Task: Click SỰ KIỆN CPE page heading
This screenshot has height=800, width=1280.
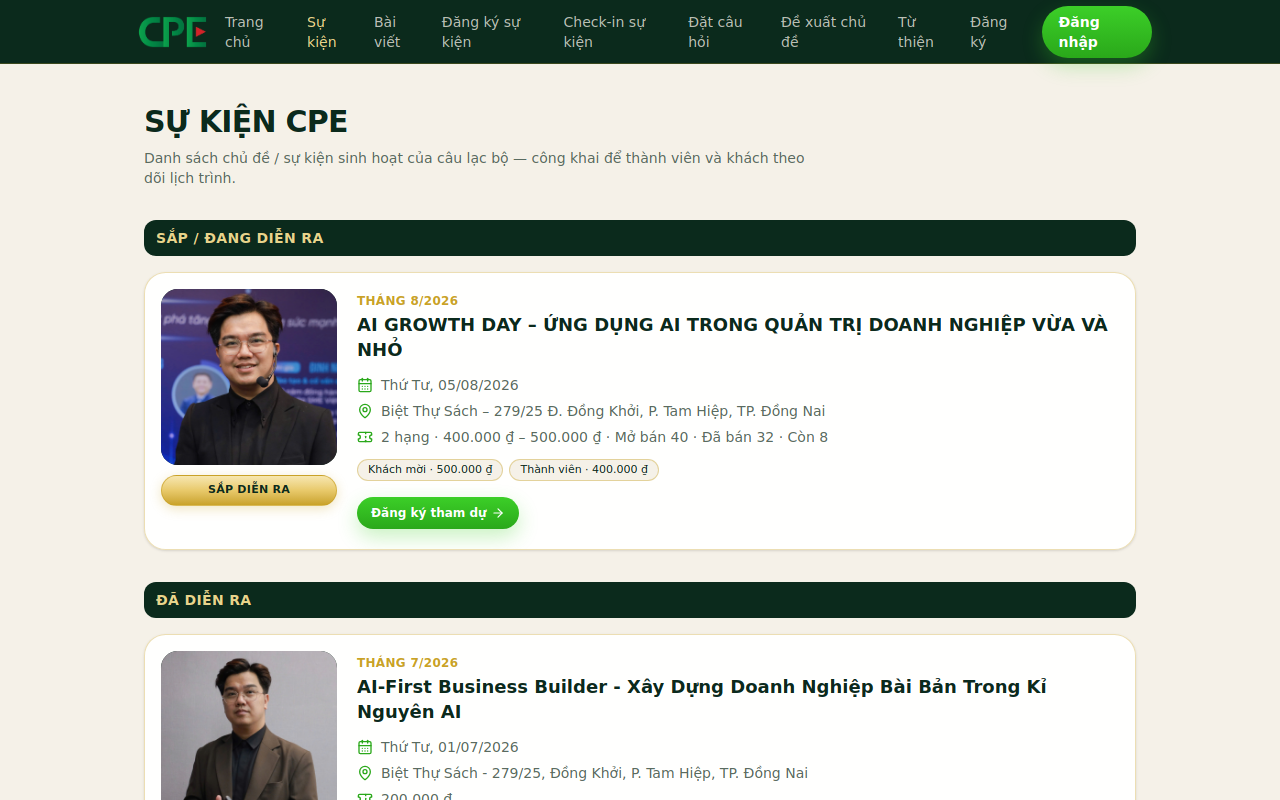Action: (x=246, y=121)
